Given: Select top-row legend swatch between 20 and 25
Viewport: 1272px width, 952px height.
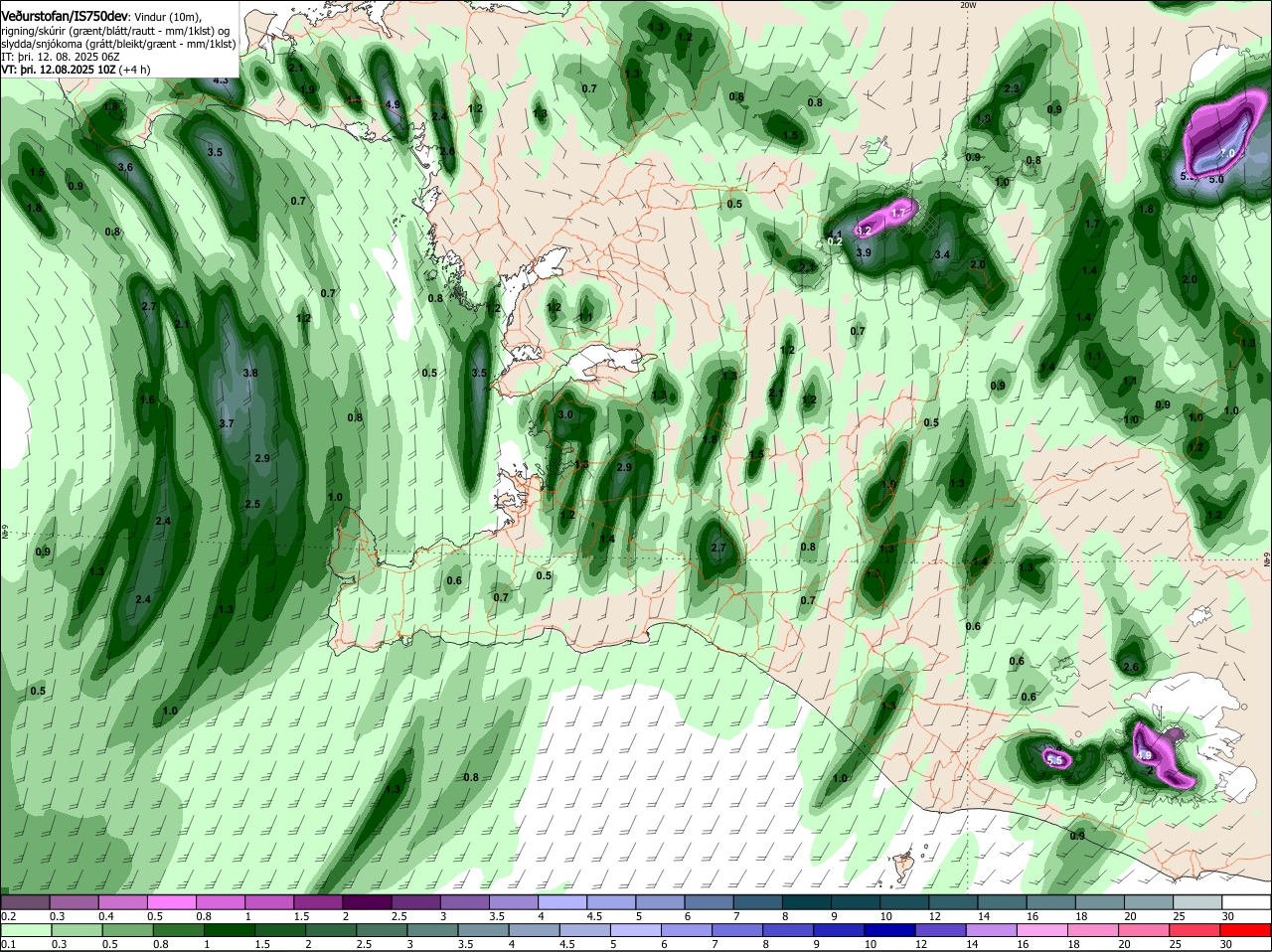Looking at the screenshot, I should 1149,901.
